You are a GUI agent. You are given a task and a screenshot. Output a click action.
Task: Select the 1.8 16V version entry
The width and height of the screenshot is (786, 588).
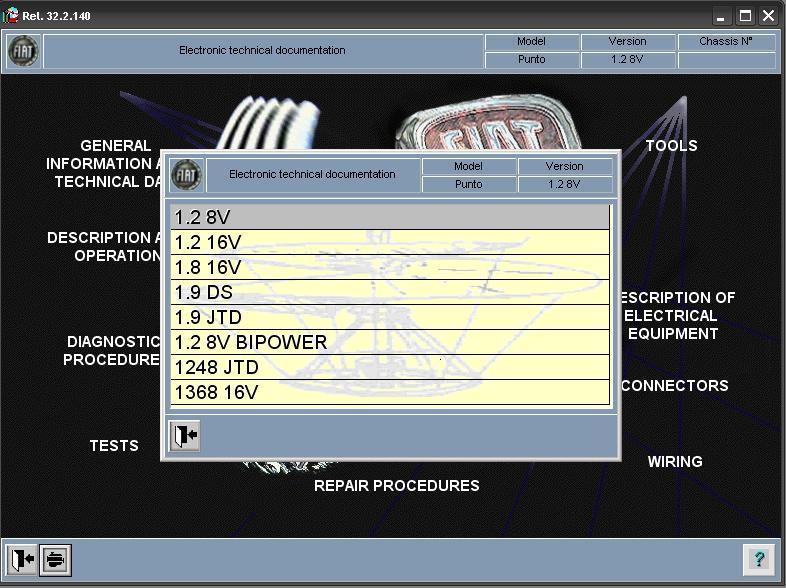(390, 267)
